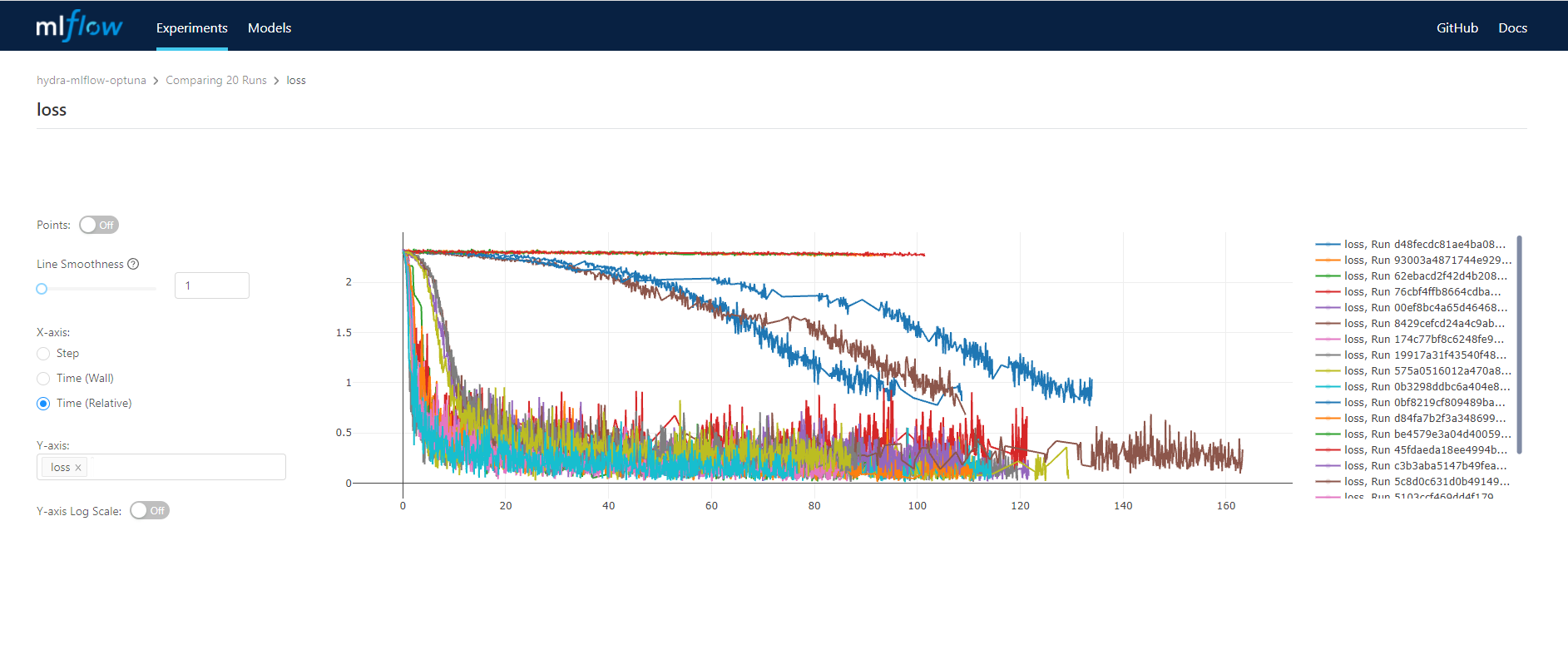The width and height of the screenshot is (1568, 660).
Task: Click legend entry Run 174c77bf8c6248fe9
Action: tap(1410, 339)
